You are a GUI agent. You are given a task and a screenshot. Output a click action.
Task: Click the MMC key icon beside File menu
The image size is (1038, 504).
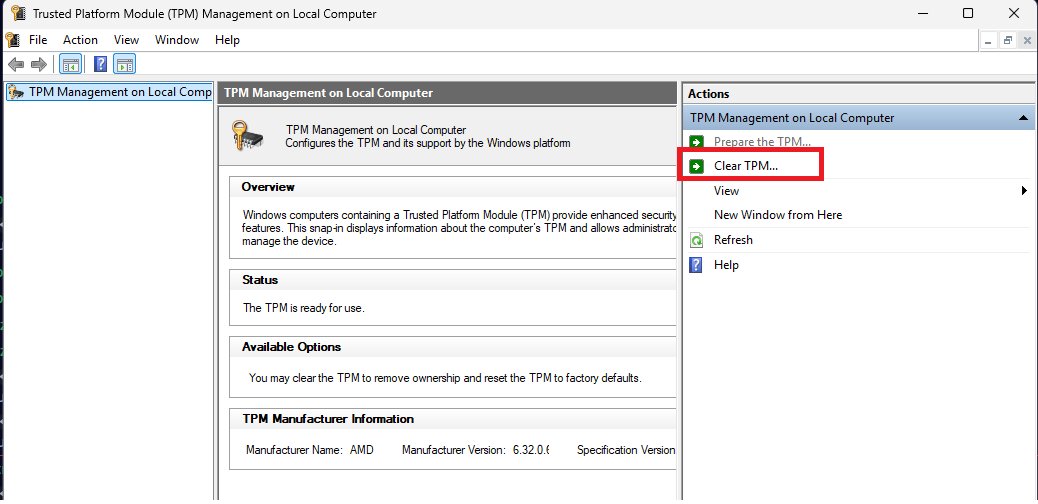coord(13,40)
